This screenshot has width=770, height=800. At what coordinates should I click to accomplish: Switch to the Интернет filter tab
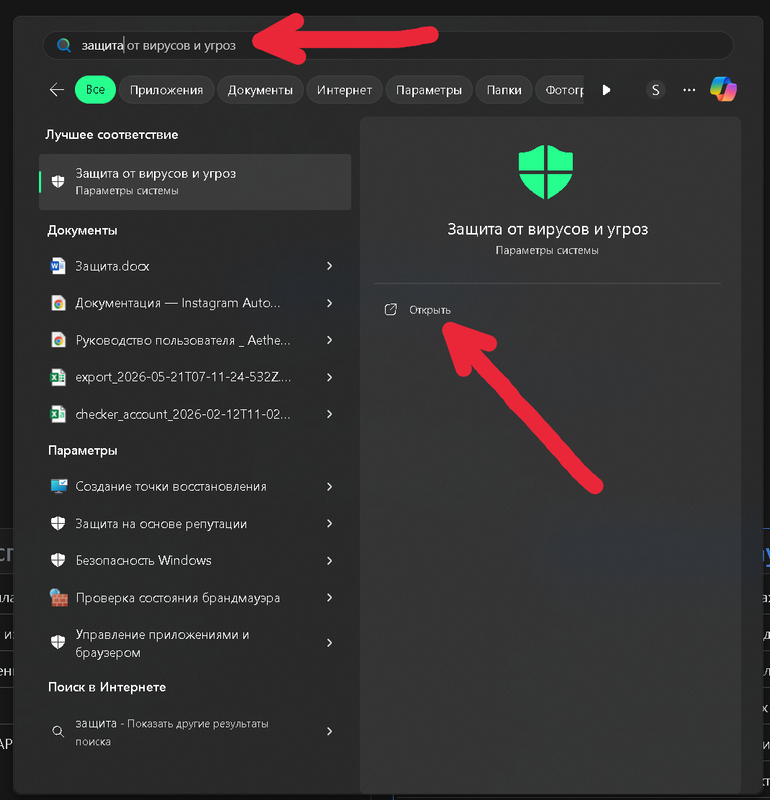(x=344, y=90)
